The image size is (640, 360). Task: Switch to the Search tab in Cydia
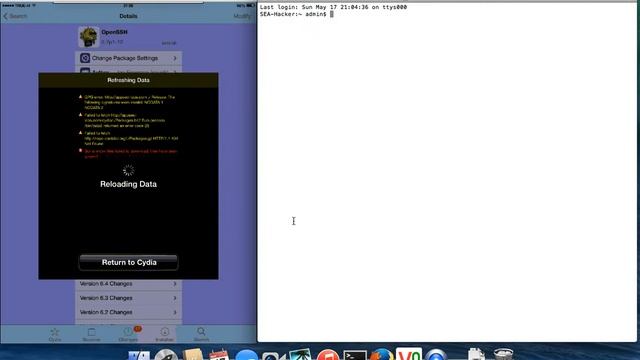201,334
